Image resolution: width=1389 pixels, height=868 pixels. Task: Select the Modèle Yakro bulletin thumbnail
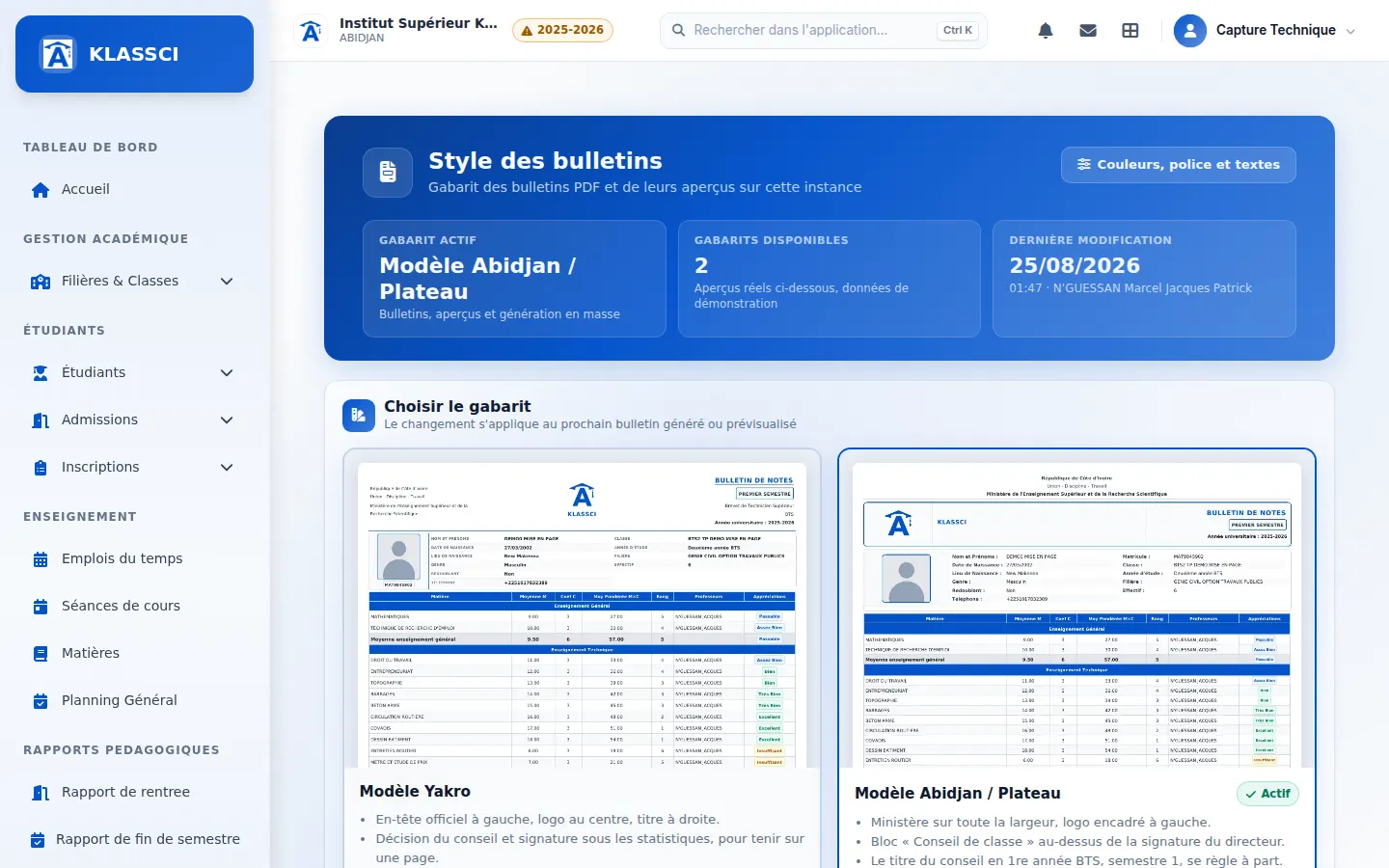582,615
